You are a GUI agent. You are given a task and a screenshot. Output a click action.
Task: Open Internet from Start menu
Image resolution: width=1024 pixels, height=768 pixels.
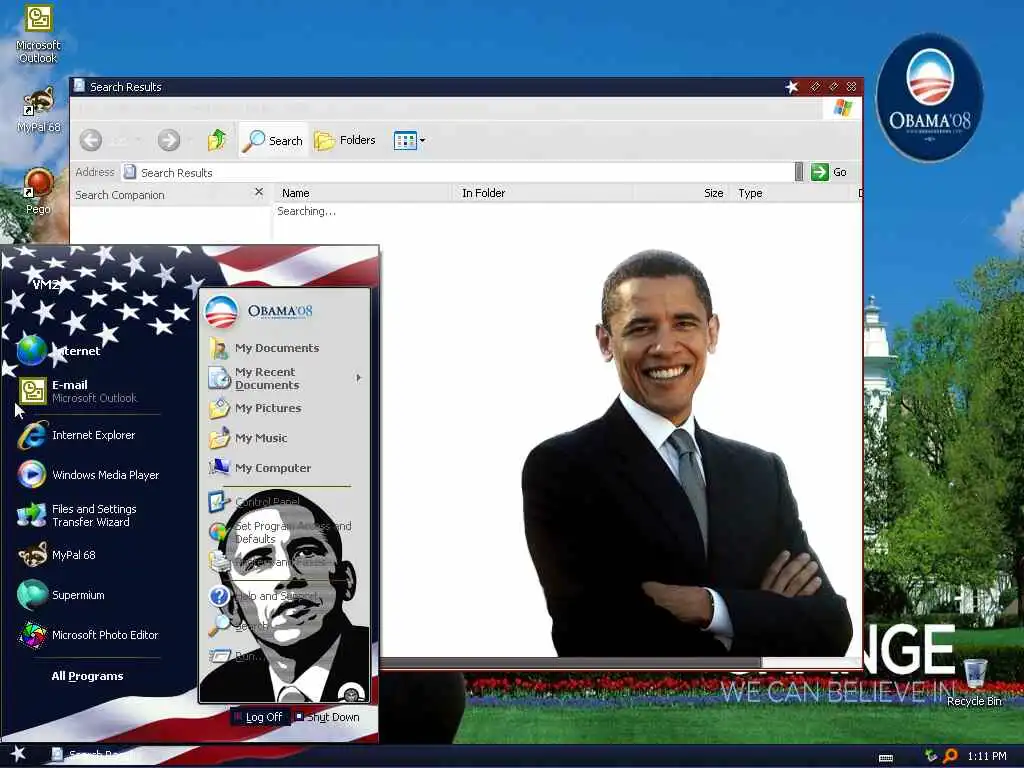point(59,351)
